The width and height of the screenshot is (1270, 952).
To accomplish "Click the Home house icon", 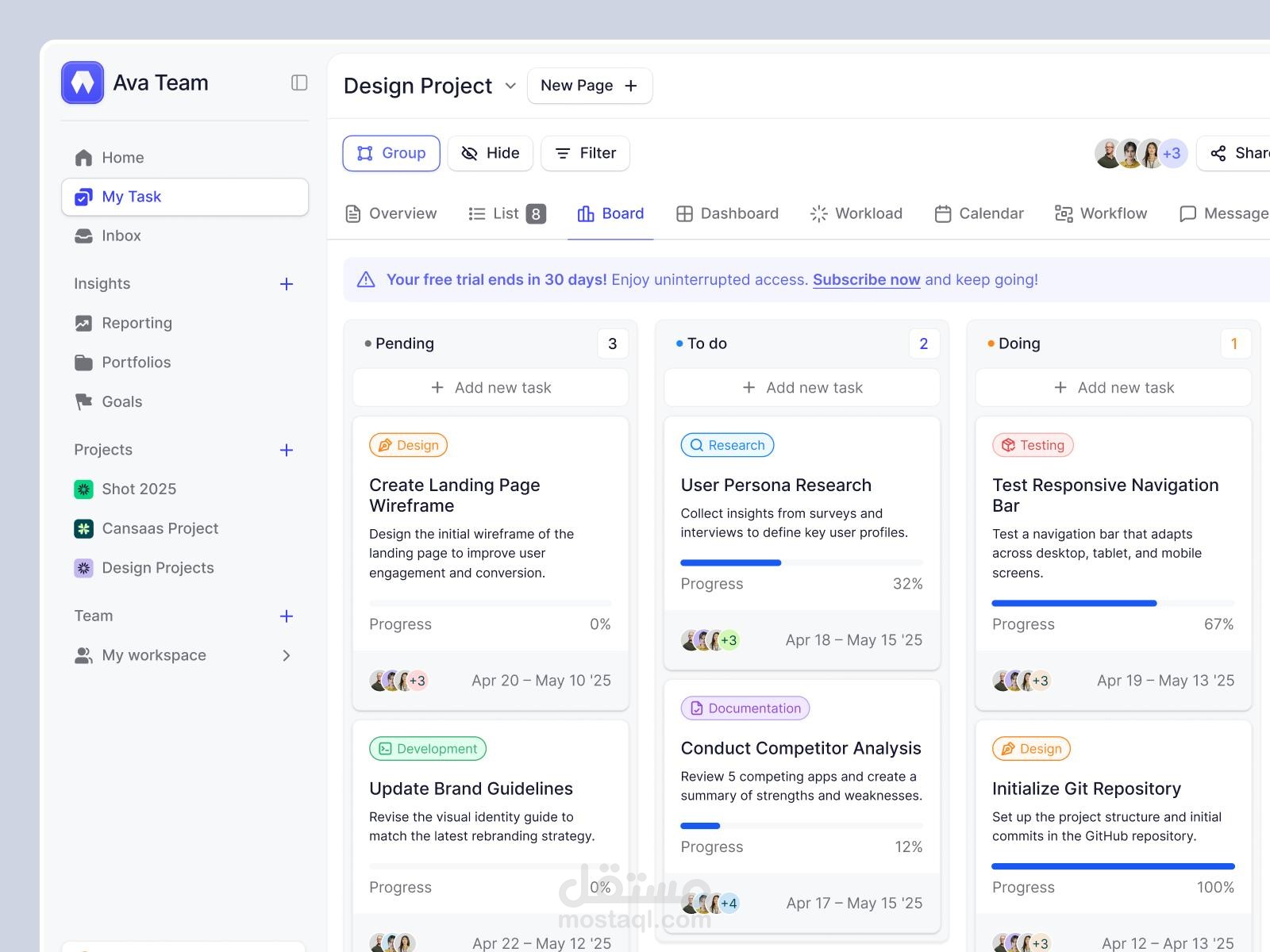I will click(83, 158).
